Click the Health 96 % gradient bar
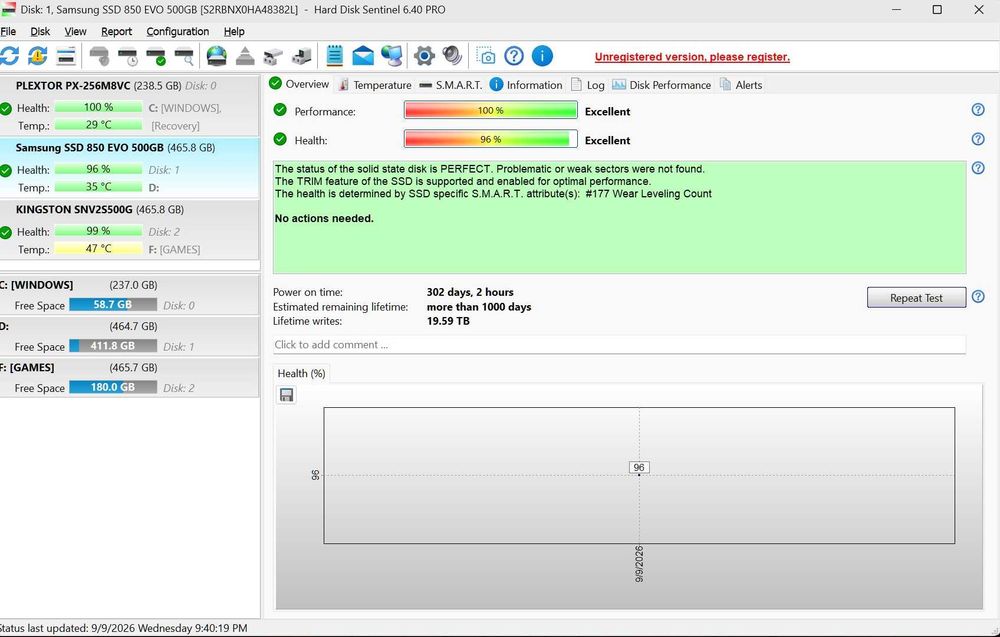Screen dimensions: 1000x637 [x=490, y=139]
